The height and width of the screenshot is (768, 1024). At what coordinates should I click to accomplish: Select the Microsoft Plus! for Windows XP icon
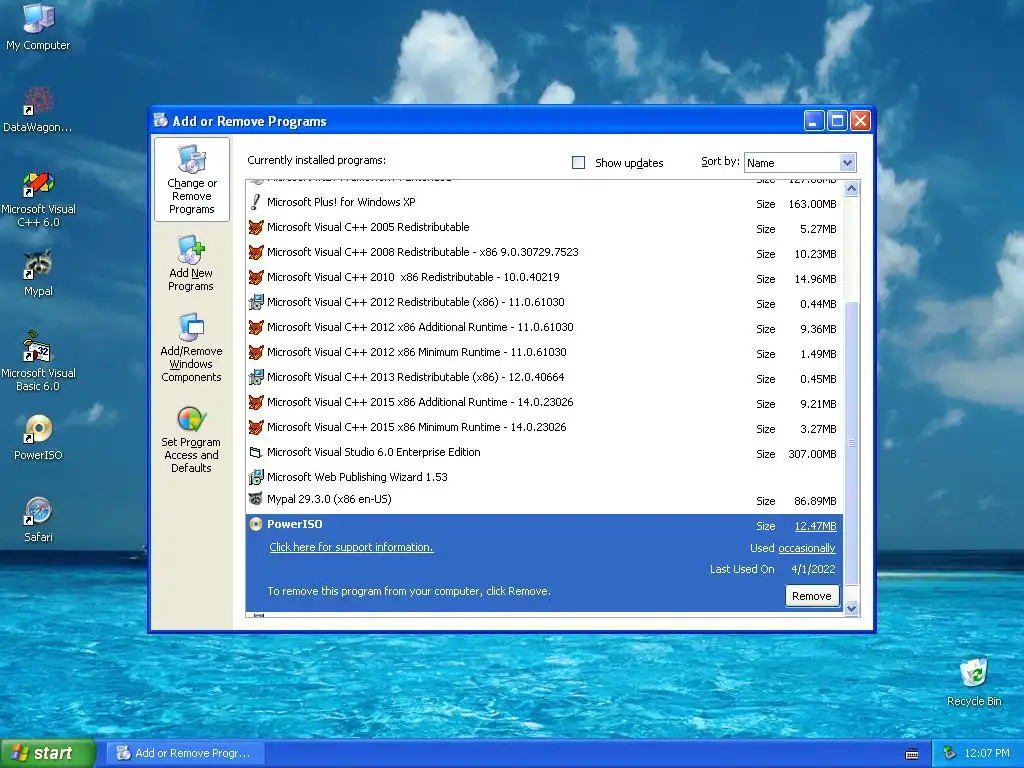coord(256,202)
